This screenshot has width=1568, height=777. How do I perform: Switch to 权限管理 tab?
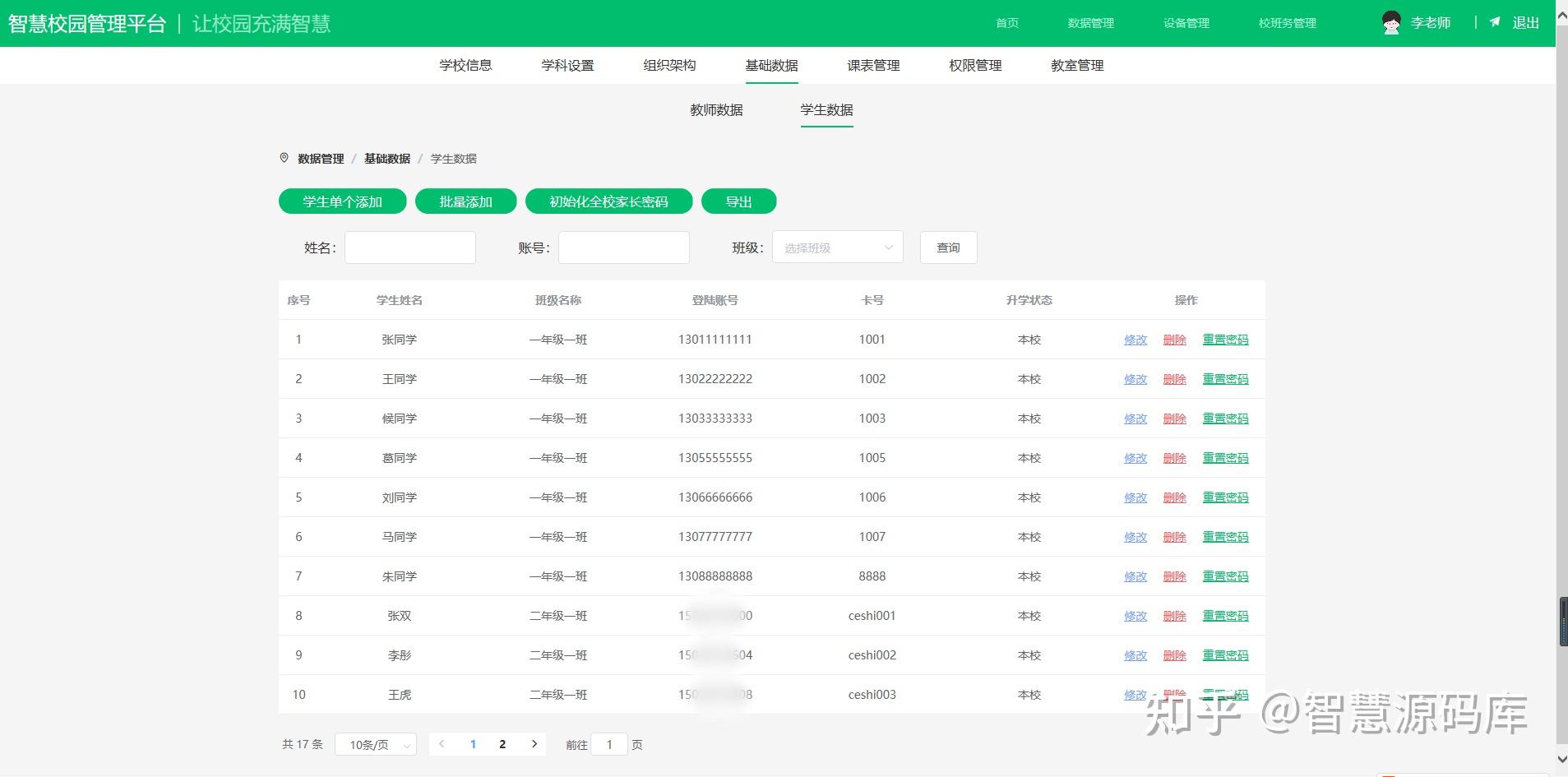975,65
